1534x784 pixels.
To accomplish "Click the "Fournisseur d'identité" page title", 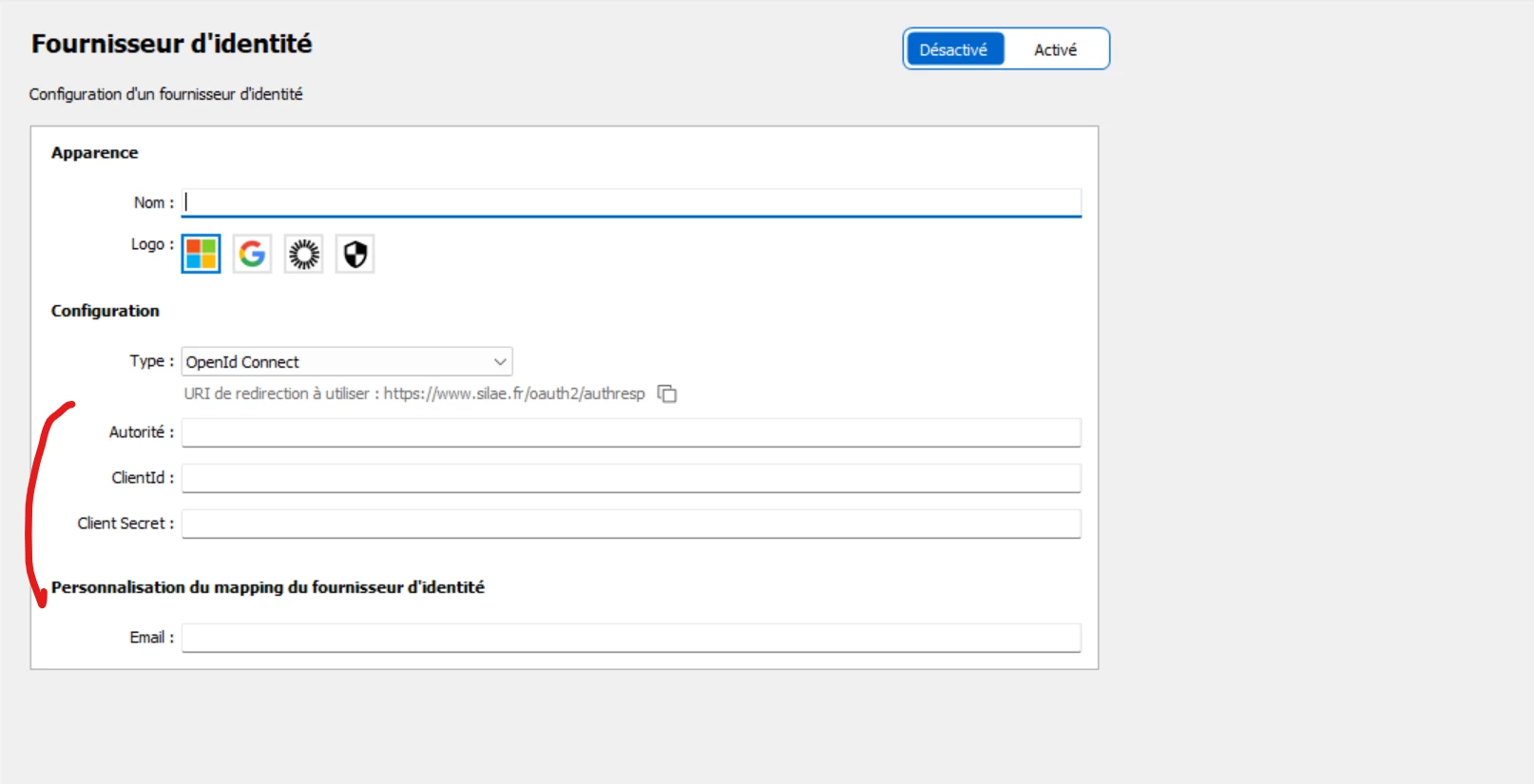I will [x=172, y=44].
